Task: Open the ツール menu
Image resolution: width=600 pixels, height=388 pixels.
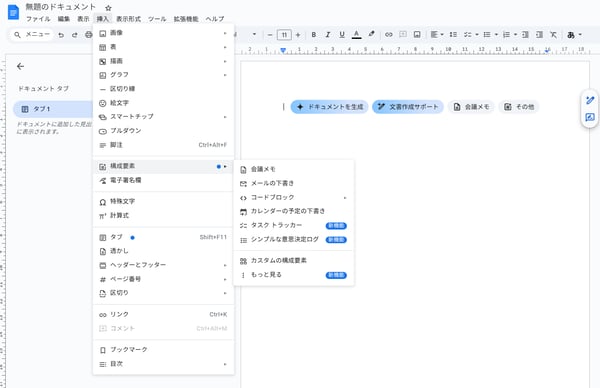Action: click(x=157, y=19)
